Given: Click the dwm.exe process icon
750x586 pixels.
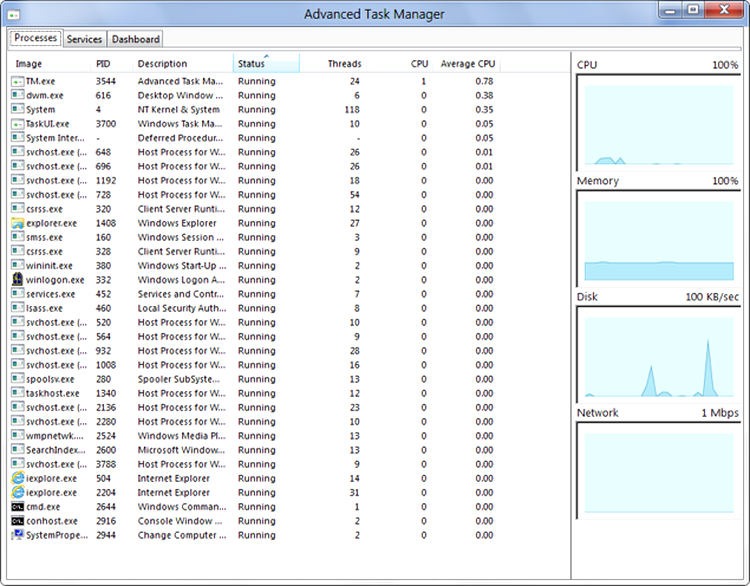Looking at the screenshot, I should click(18, 95).
